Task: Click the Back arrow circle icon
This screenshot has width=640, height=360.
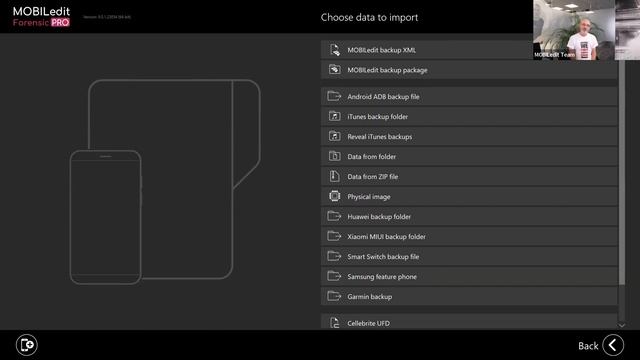Action: click(x=613, y=345)
